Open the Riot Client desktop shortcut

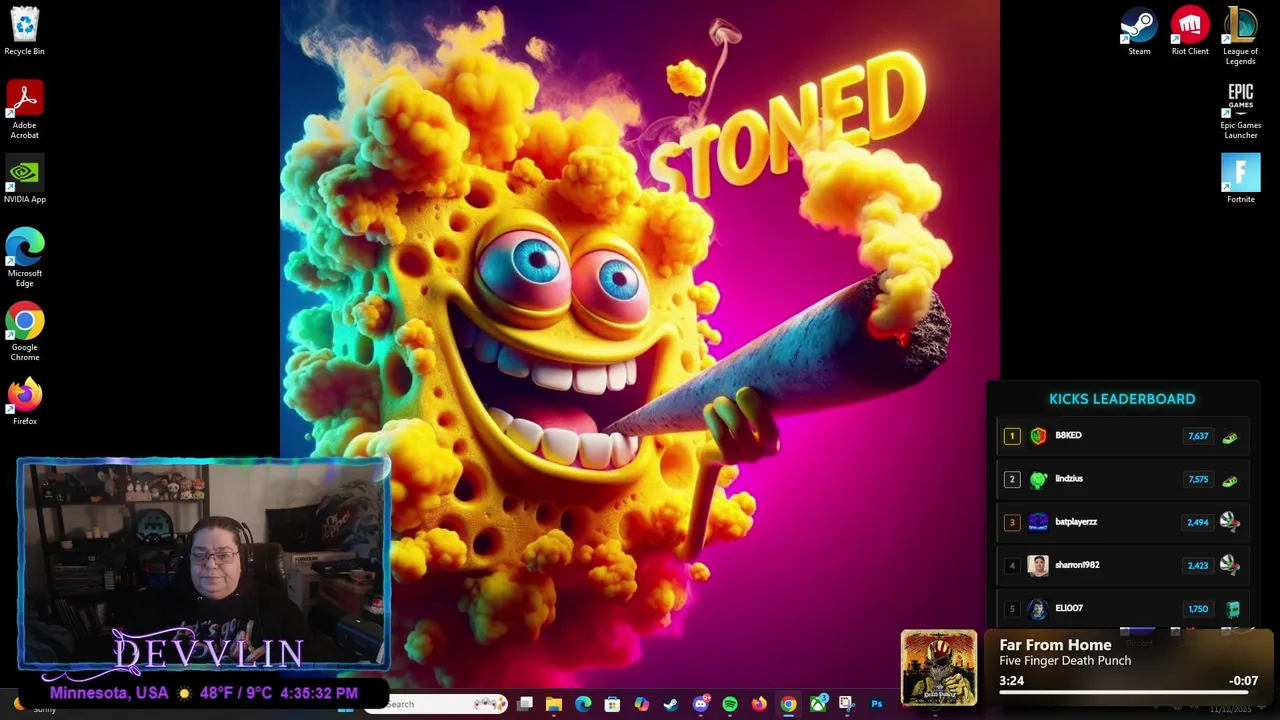pos(1190,31)
